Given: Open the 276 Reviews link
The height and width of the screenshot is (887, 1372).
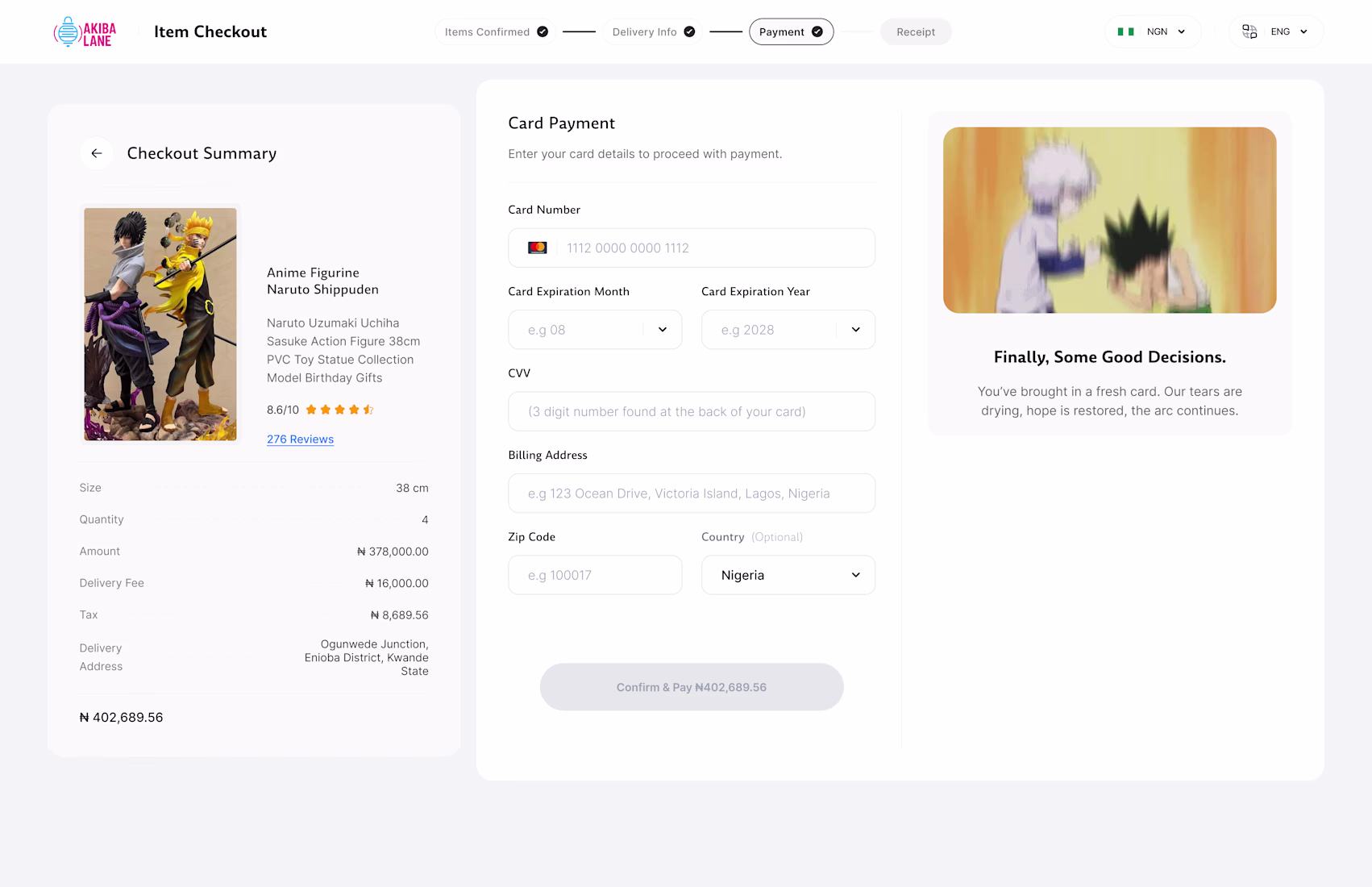Looking at the screenshot, I should tap(300, 439).
